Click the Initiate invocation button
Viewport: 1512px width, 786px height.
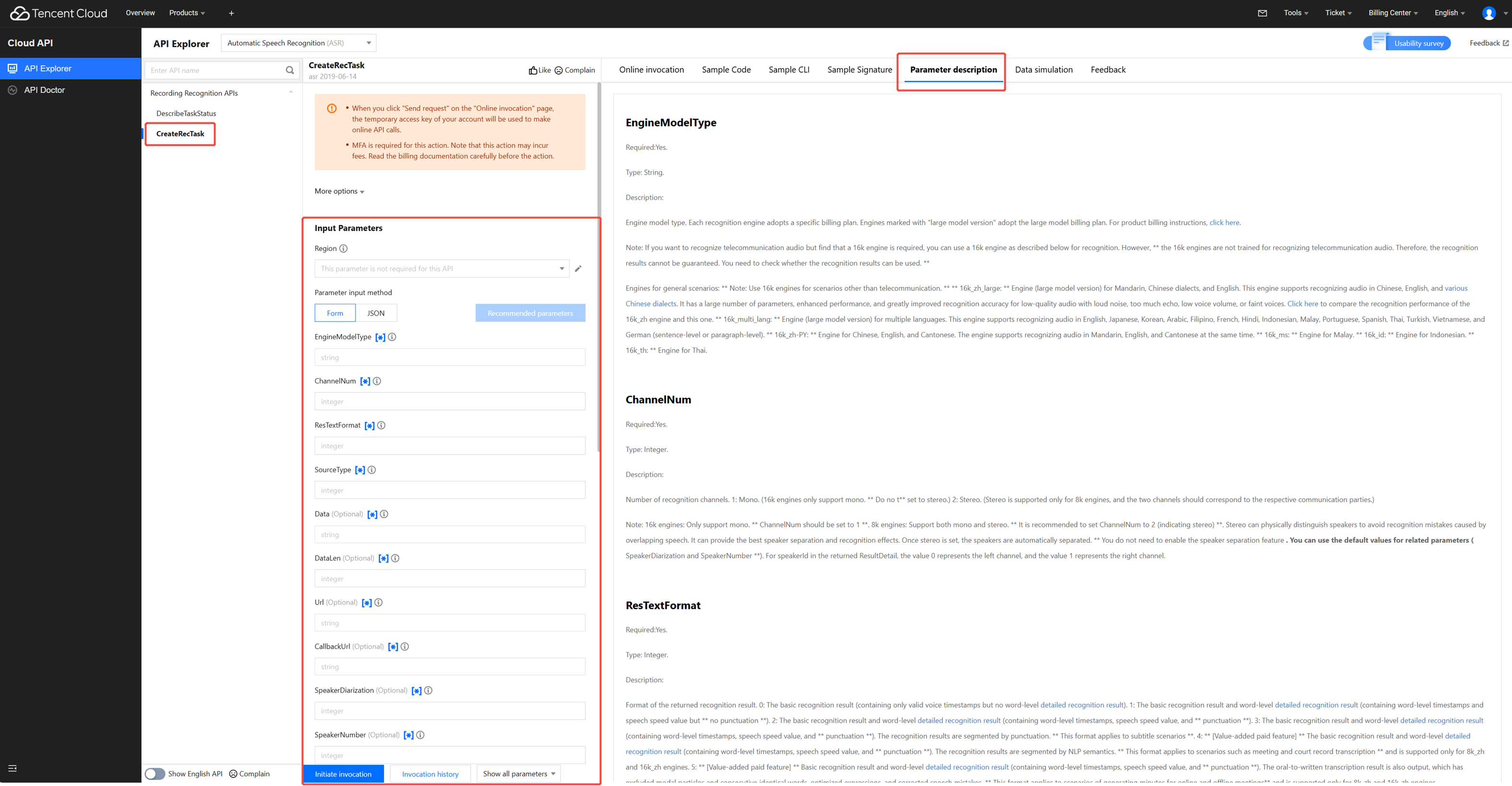(x=343, y=774)
